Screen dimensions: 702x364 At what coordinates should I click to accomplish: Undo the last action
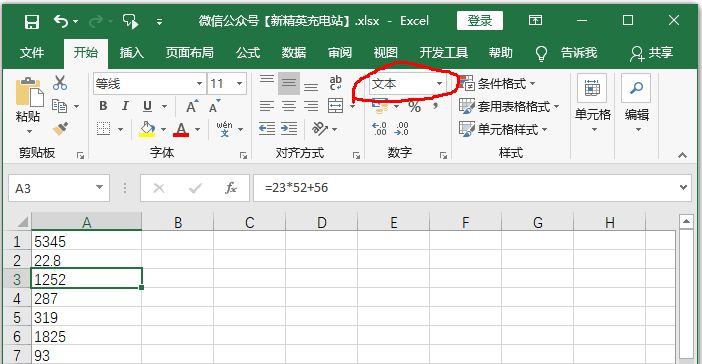[60, 21]
